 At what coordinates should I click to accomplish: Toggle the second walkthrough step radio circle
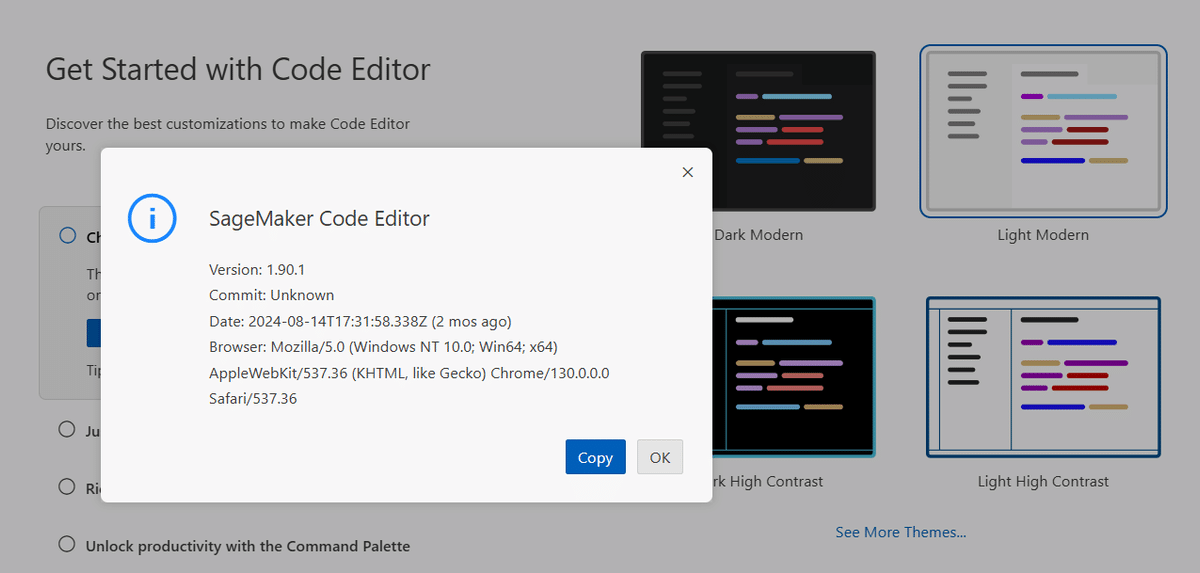coord(67,429)
